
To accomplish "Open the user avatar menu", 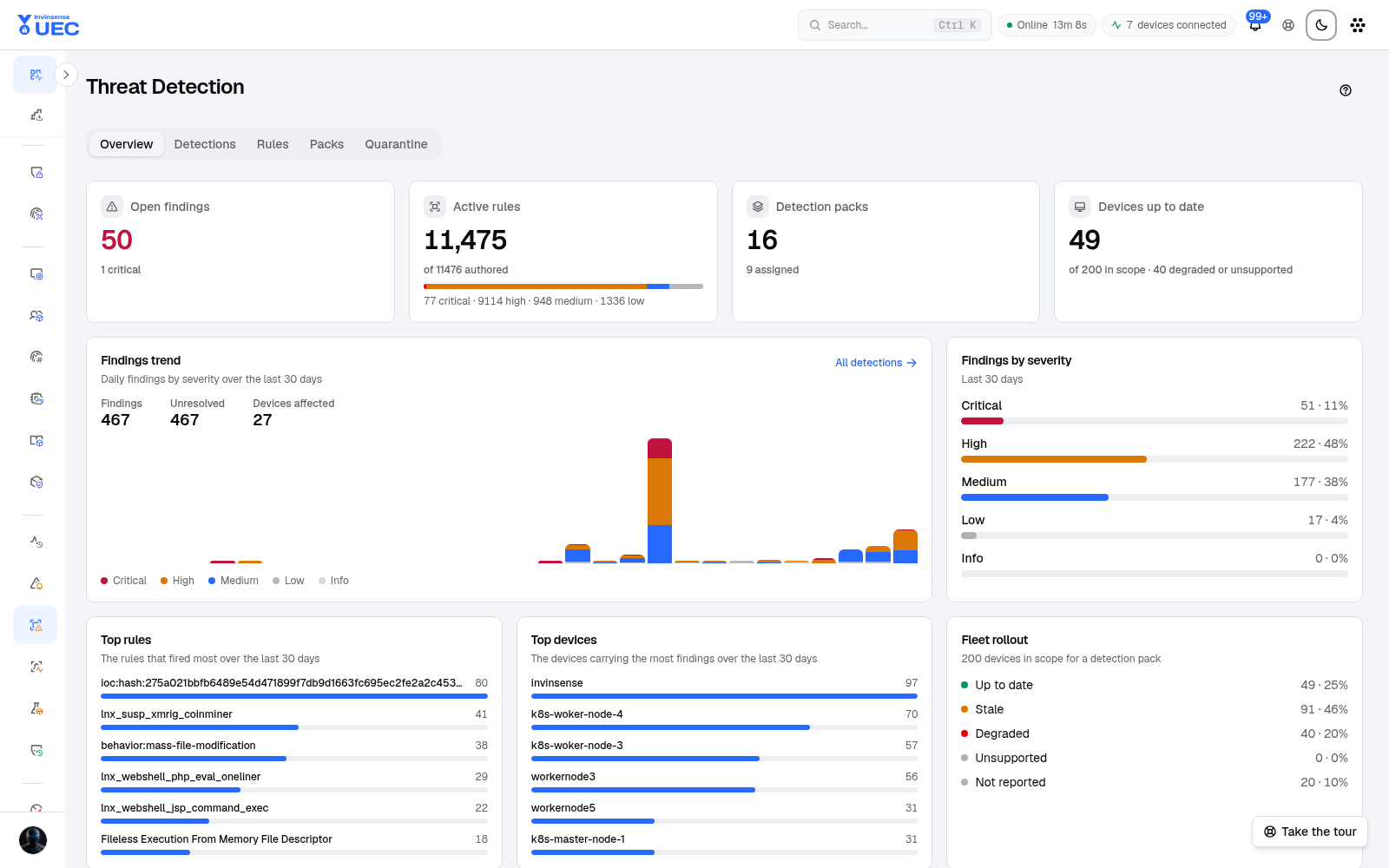I will [33, 840].
